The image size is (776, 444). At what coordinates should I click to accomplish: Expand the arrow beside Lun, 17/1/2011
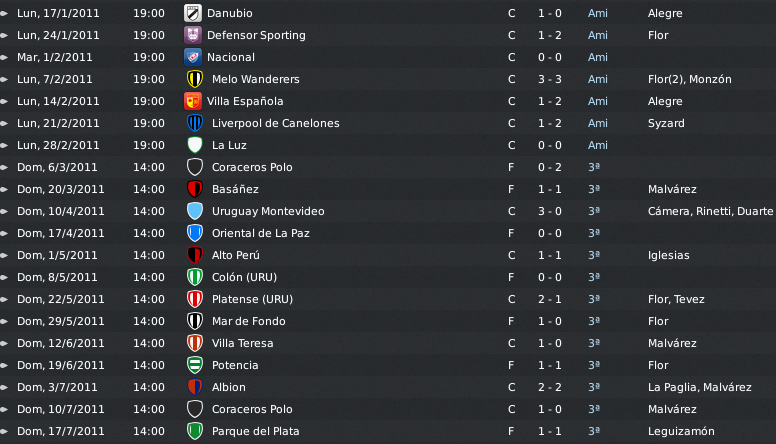(x=4, y=13)
